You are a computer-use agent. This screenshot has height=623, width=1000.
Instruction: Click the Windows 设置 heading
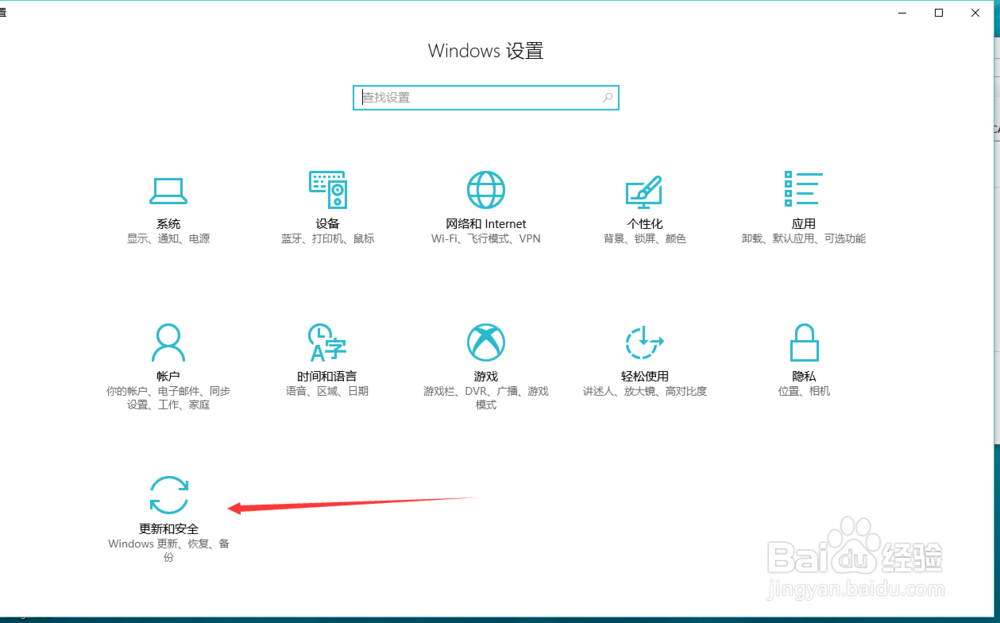486,51
